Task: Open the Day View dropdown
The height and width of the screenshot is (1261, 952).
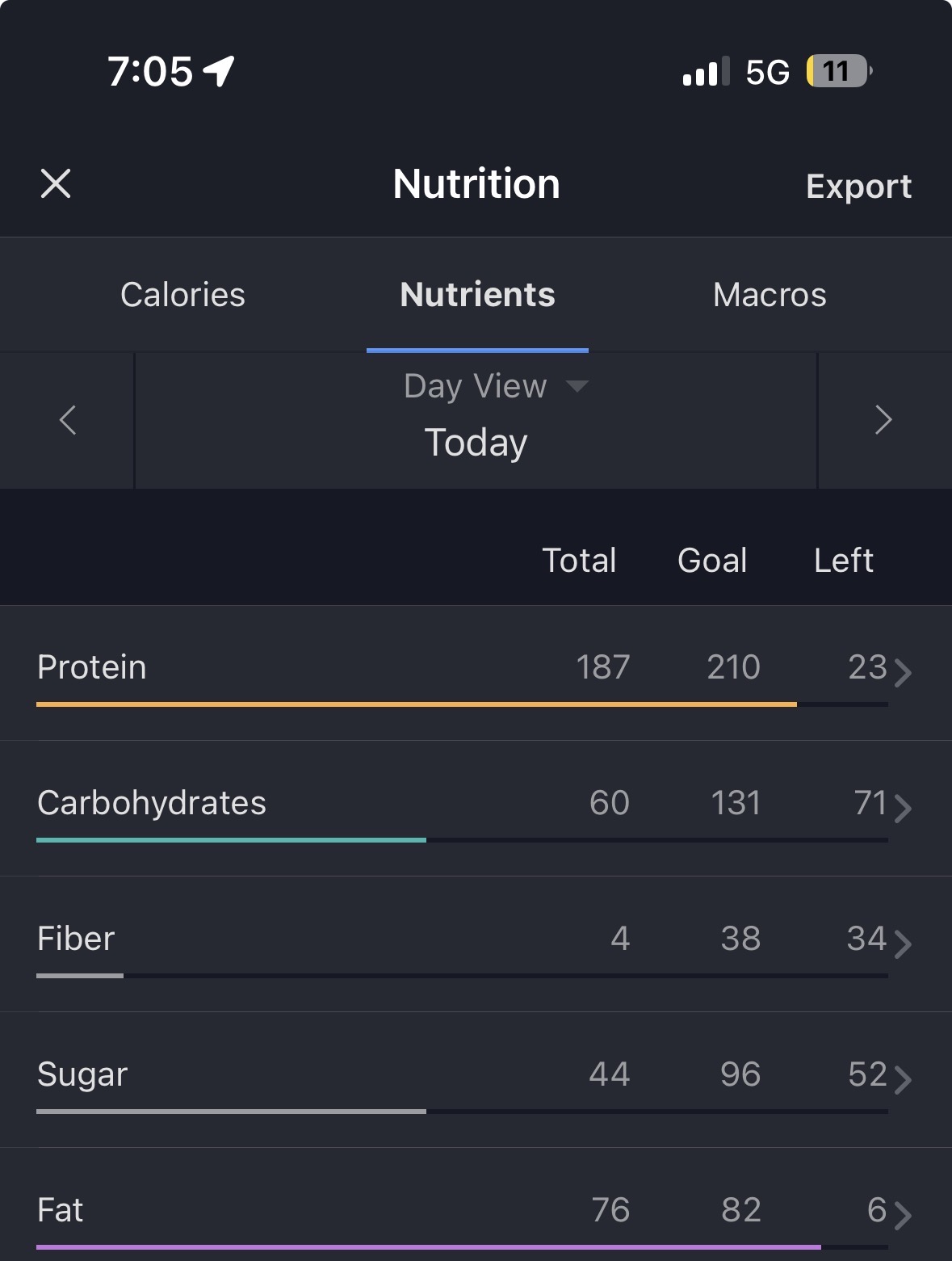Action: tap(495, 386)
